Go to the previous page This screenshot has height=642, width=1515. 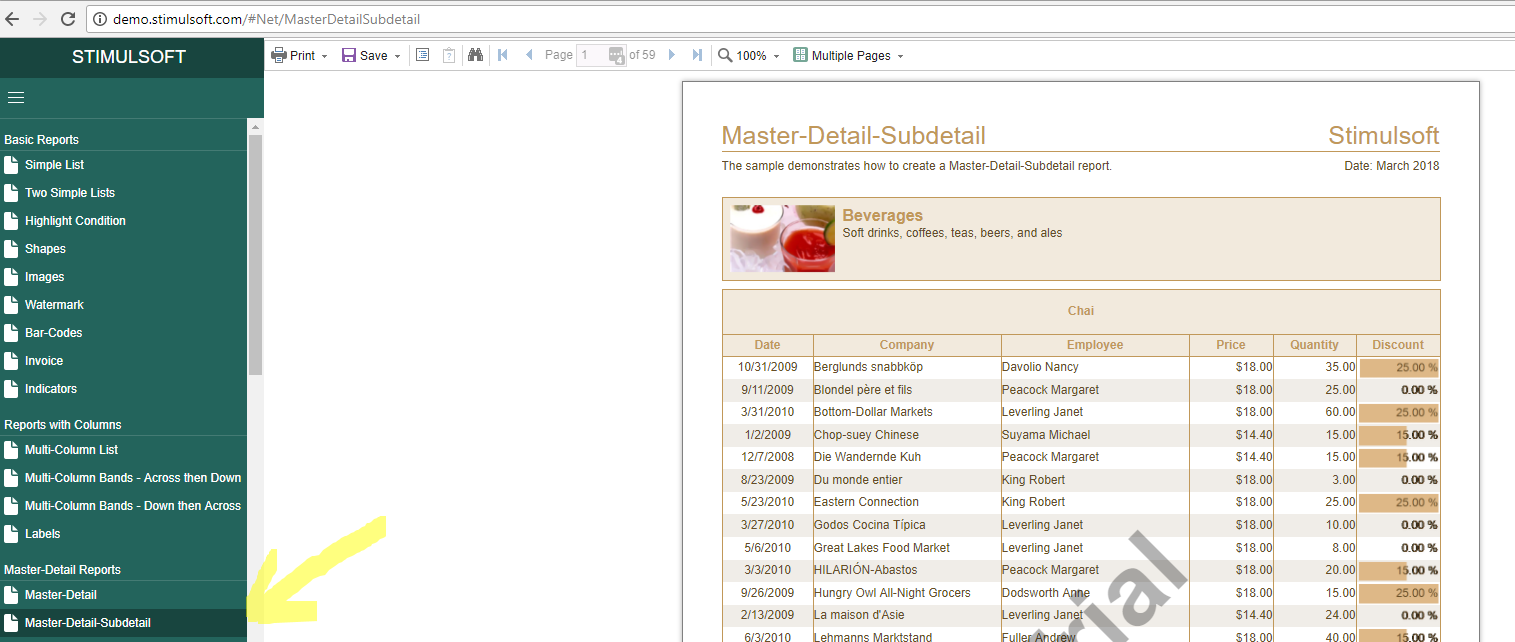click(529, 56)
